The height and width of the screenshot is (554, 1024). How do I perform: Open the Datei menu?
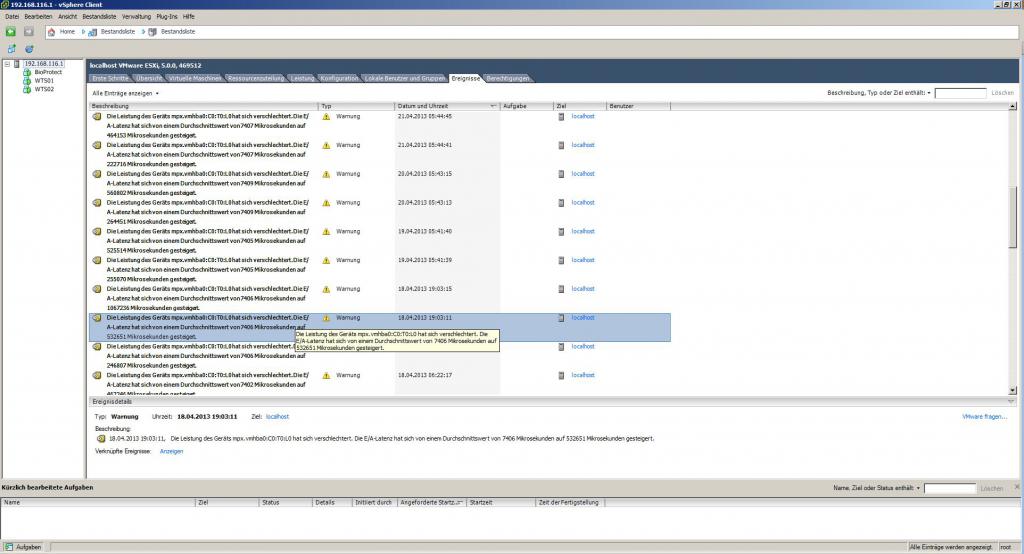12,16
